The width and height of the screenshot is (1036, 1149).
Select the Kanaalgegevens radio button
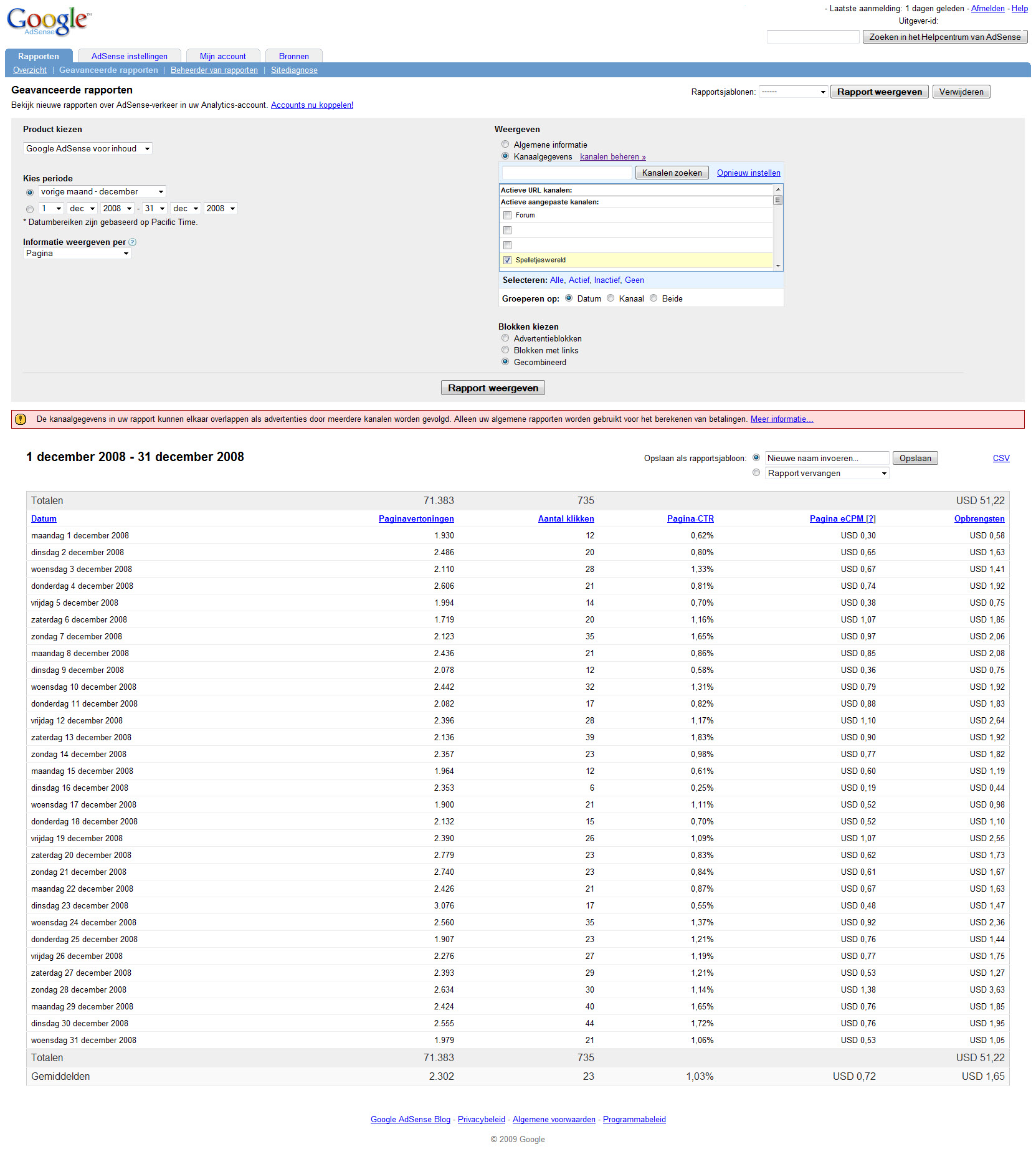(505, 156)
